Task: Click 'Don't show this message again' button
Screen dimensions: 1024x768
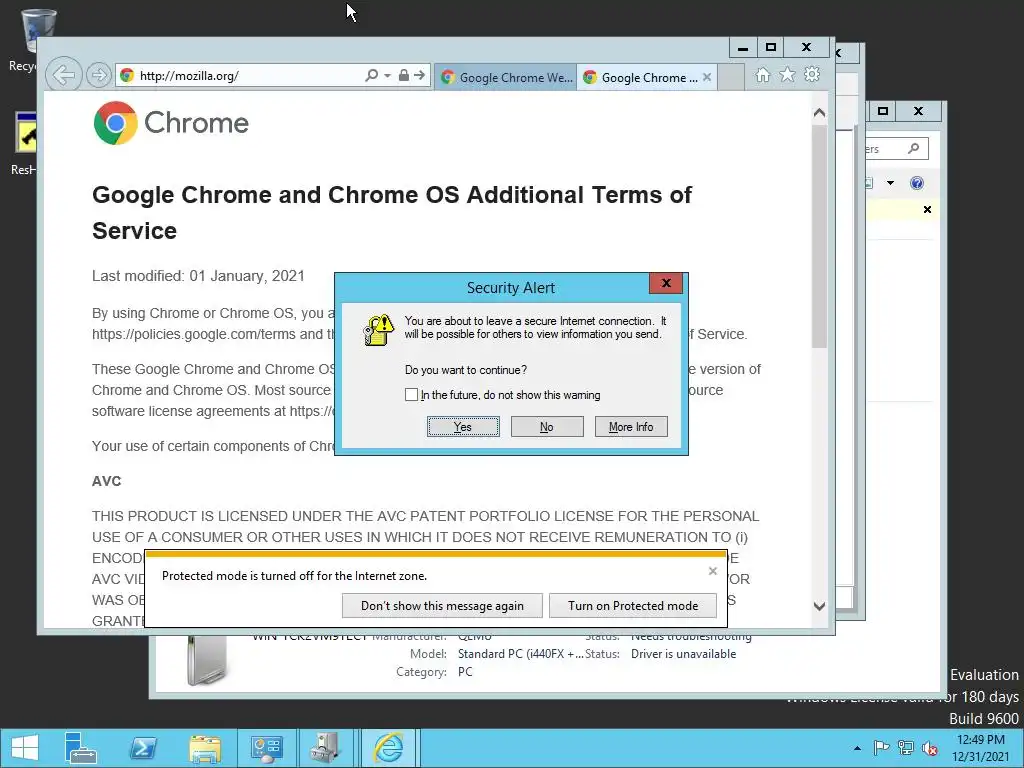Action: click(x=442, y=605)
